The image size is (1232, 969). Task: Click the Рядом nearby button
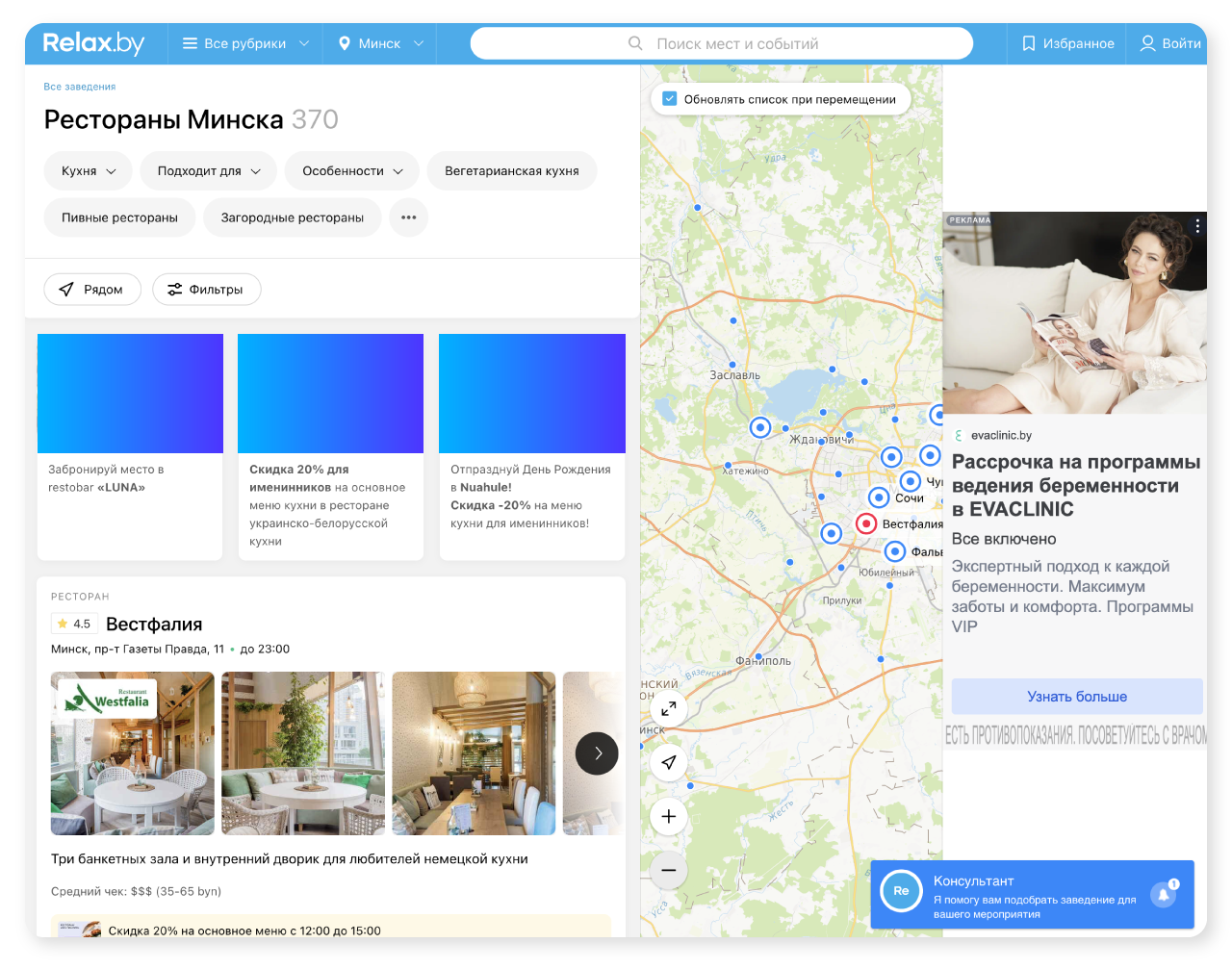coord(92,289)
